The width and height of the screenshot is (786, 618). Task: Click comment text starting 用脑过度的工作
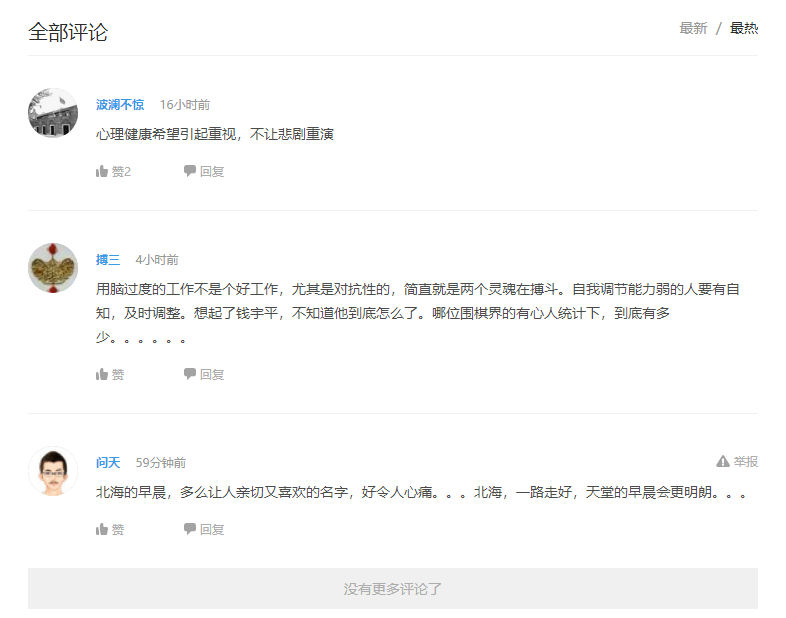click(418, 313)
